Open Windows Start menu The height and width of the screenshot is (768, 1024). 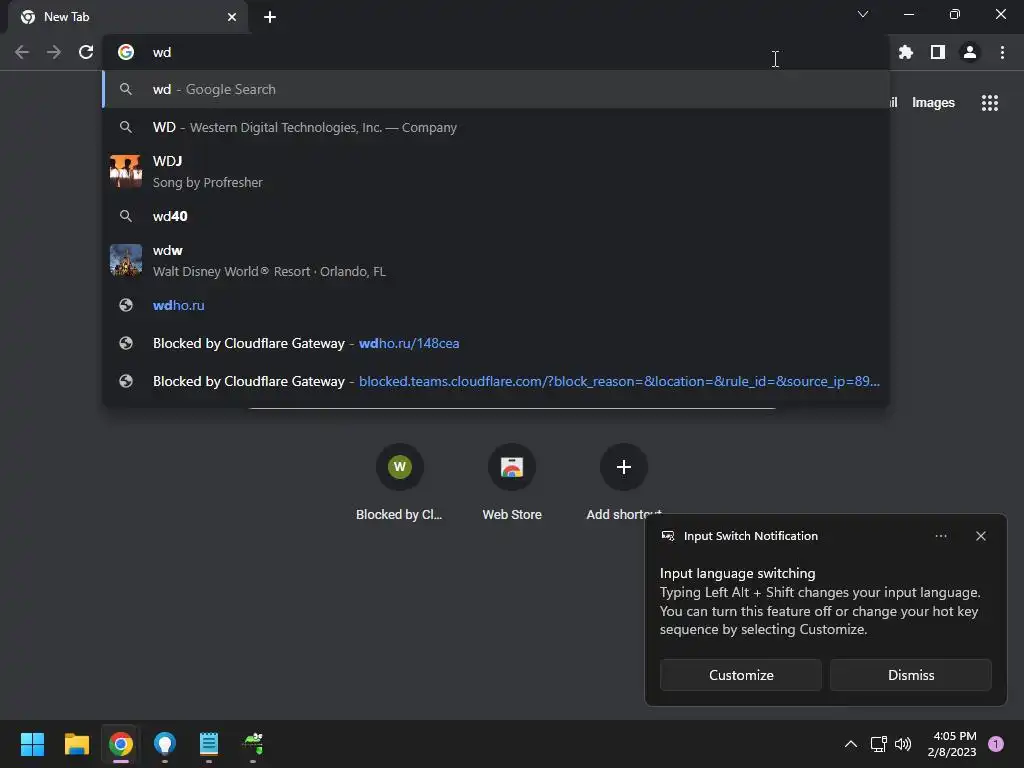[x=32, y=744]
